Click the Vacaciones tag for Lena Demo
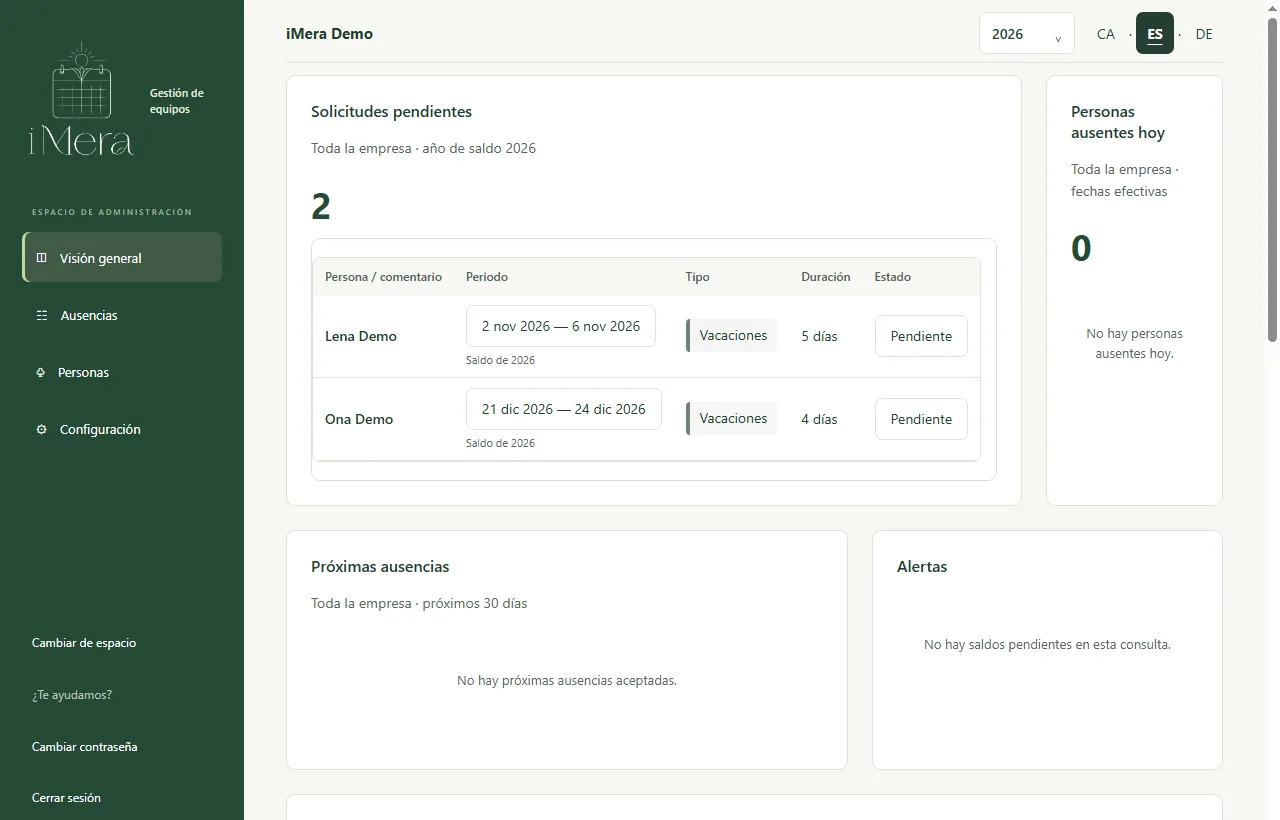The image size is (1280, 820). [x=731, y=335]
